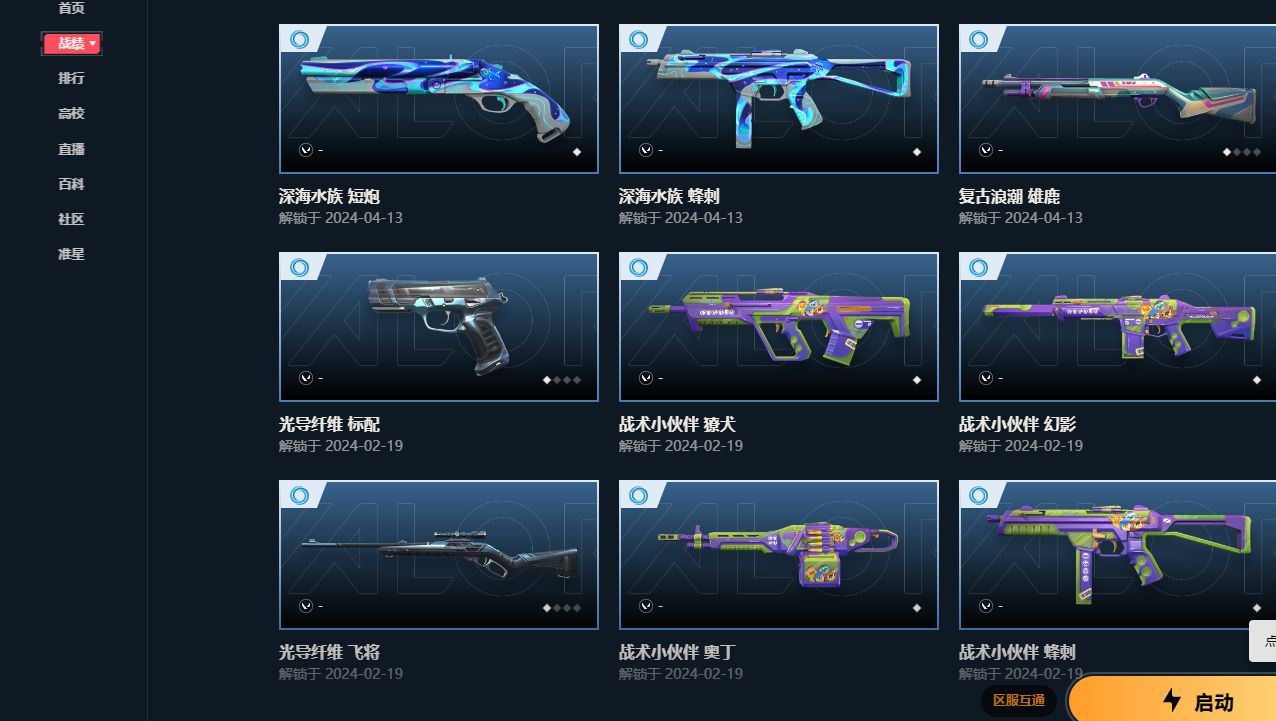1276x721 pixels.
Task: Click the tier badge on the 复古浪潮 雄鹿 card
Action: (x=978, y=39)
